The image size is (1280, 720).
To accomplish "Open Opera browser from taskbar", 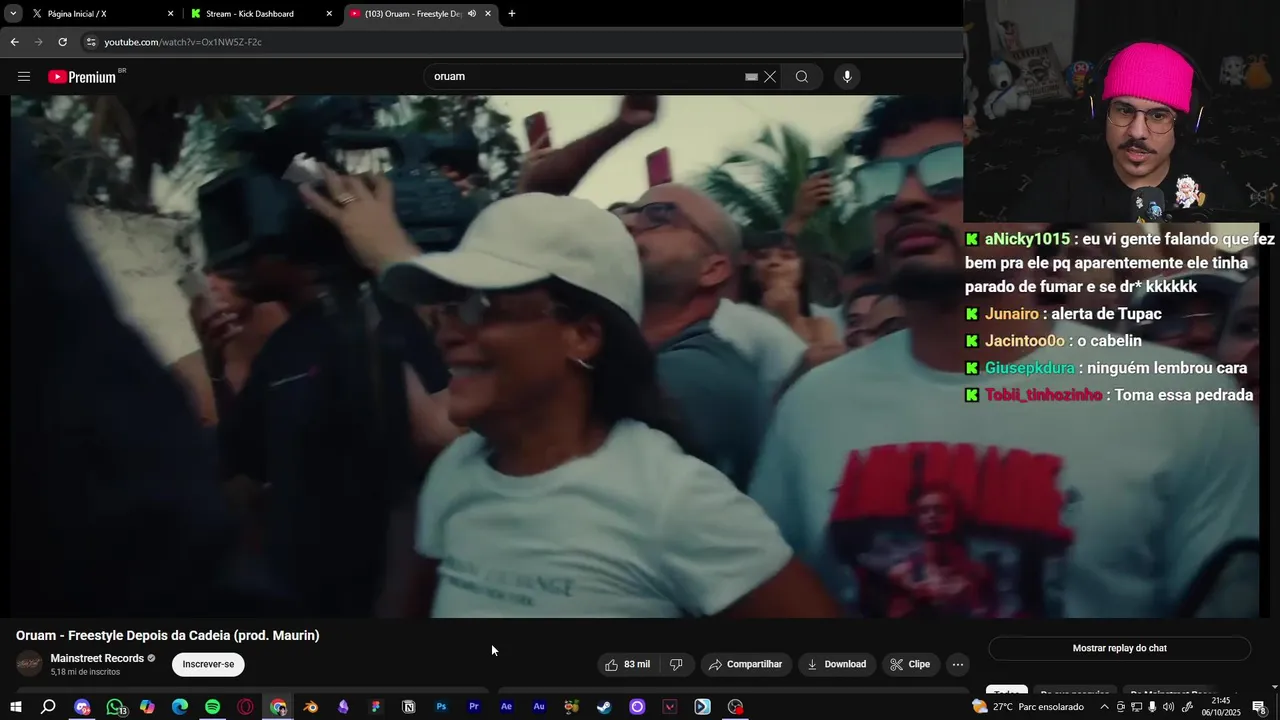I will coord(246,707).
